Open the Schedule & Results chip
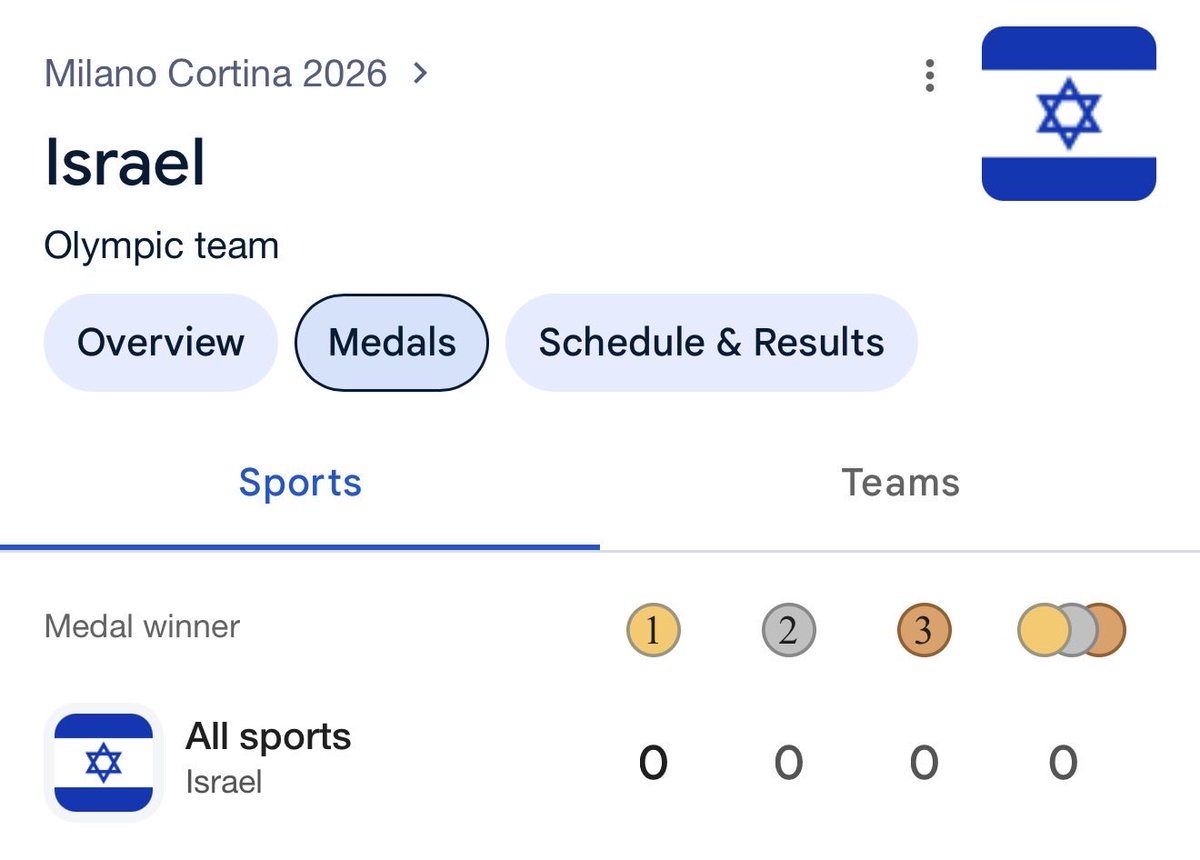 (711, 342)
